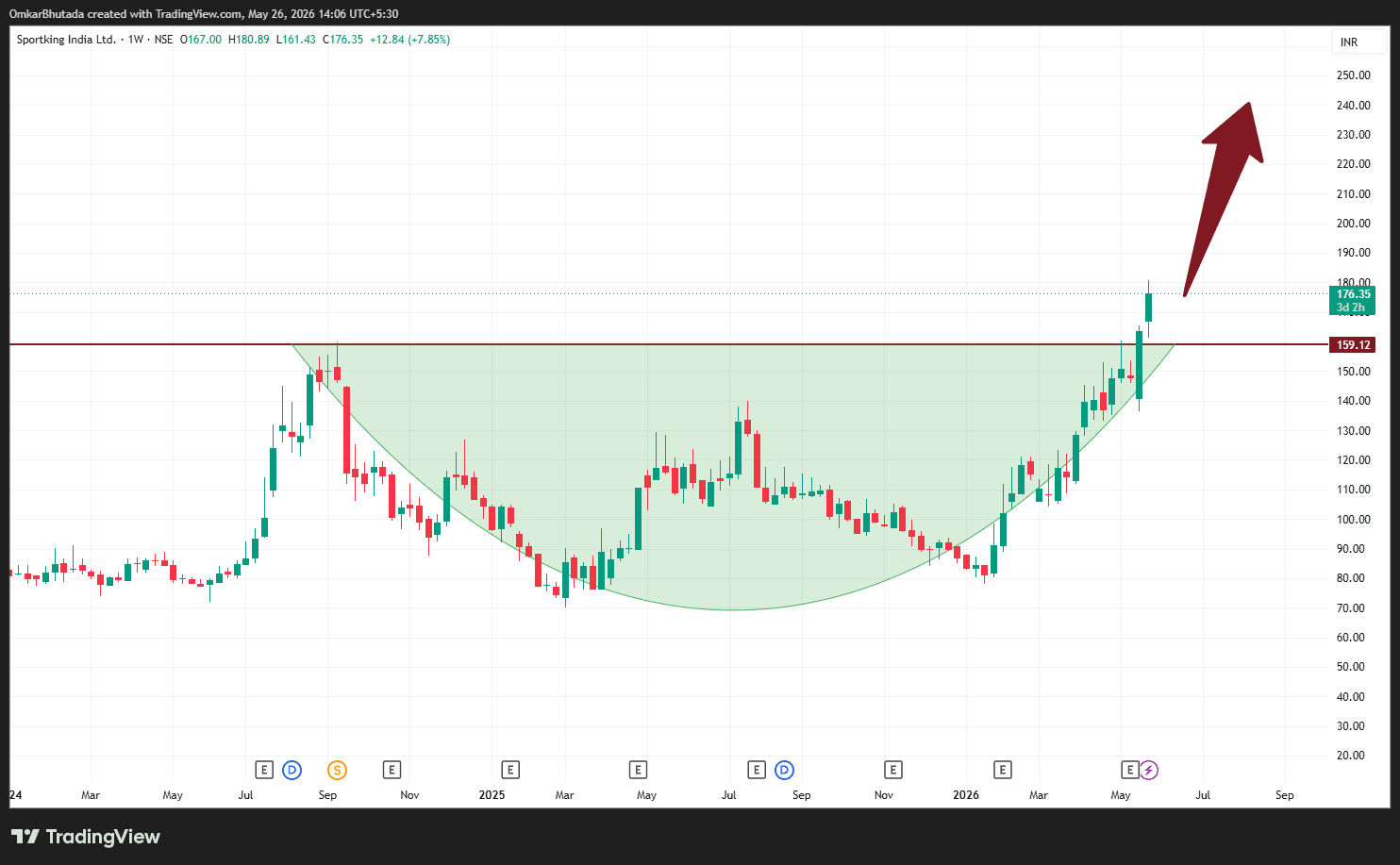Click the orange S split marker

point(337,771)
